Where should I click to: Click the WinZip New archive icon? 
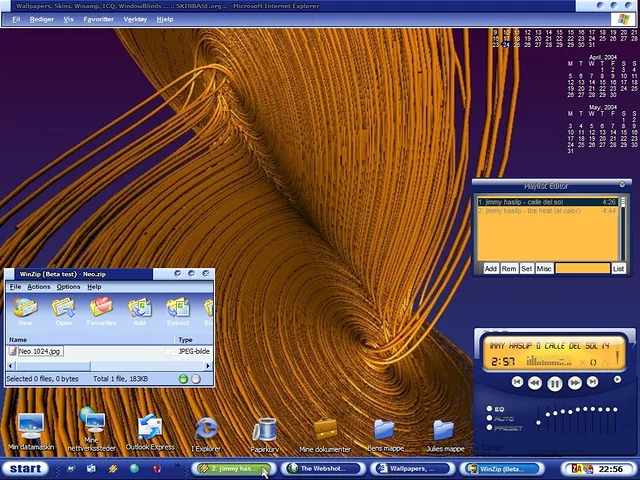[25, 311]
